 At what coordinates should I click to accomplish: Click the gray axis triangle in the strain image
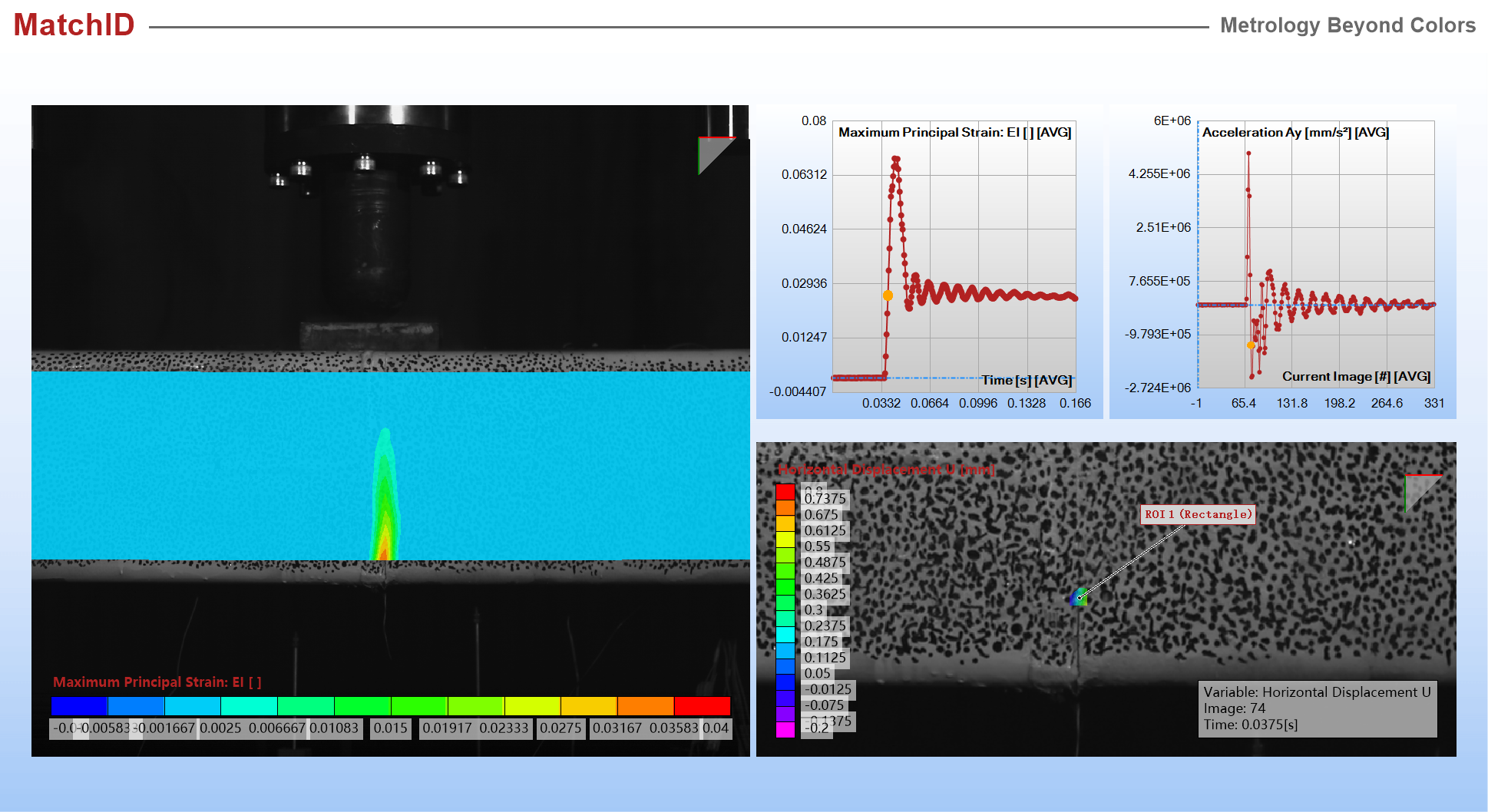[x=714, y=153]
